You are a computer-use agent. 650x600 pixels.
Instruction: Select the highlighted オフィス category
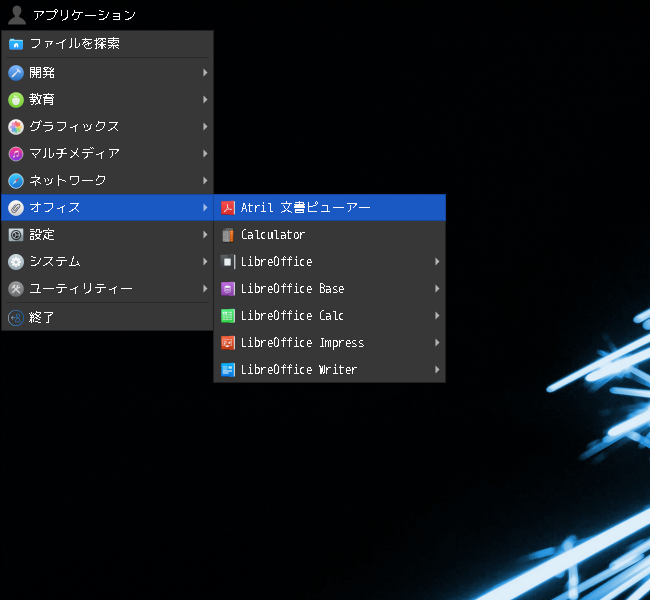pyautogui.click(x=107, y=207)
